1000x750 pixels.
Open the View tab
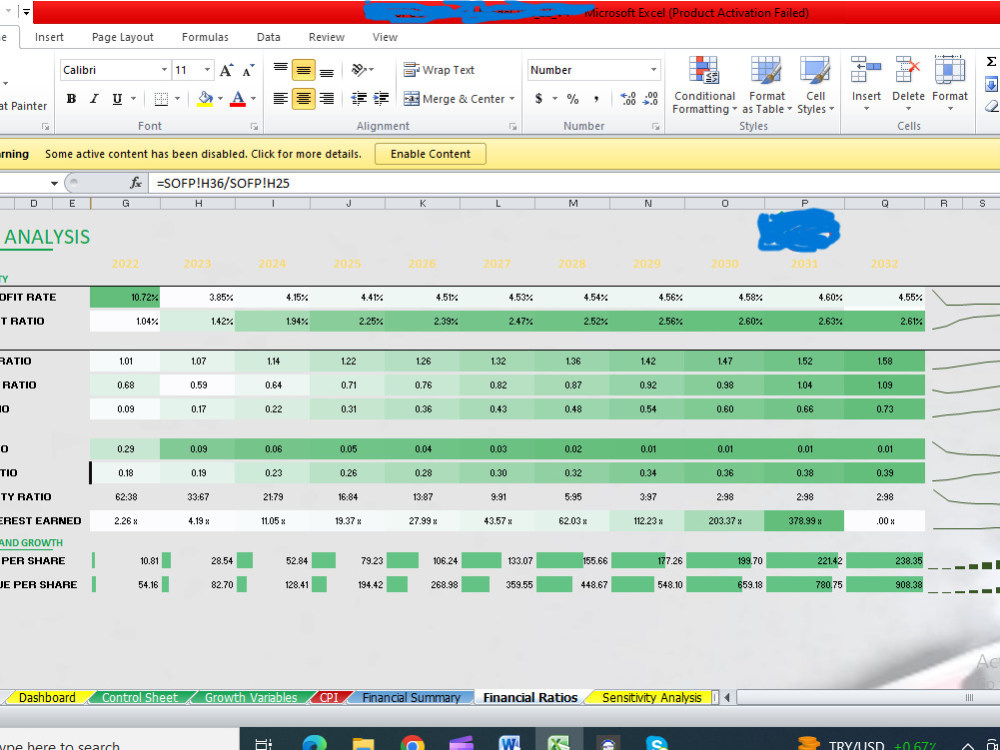pos(385,37)
